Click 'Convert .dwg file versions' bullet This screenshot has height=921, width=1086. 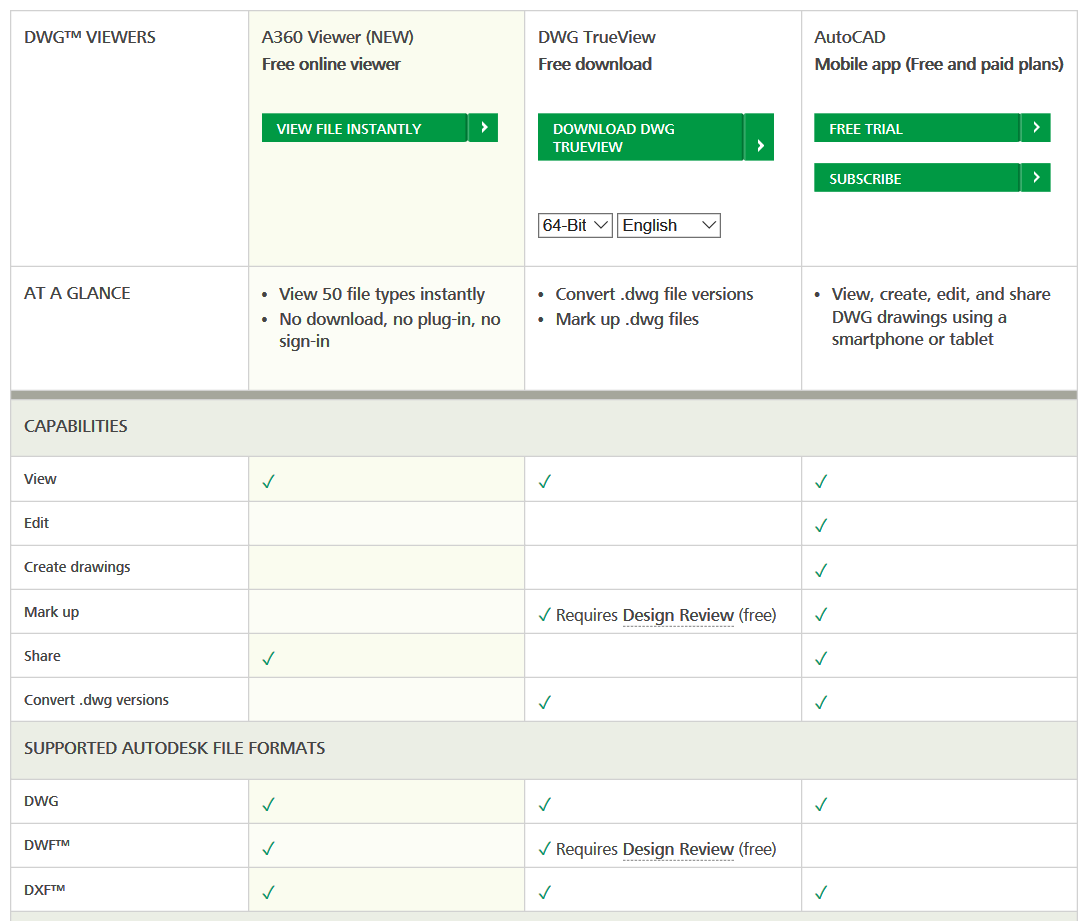[654, 294]
